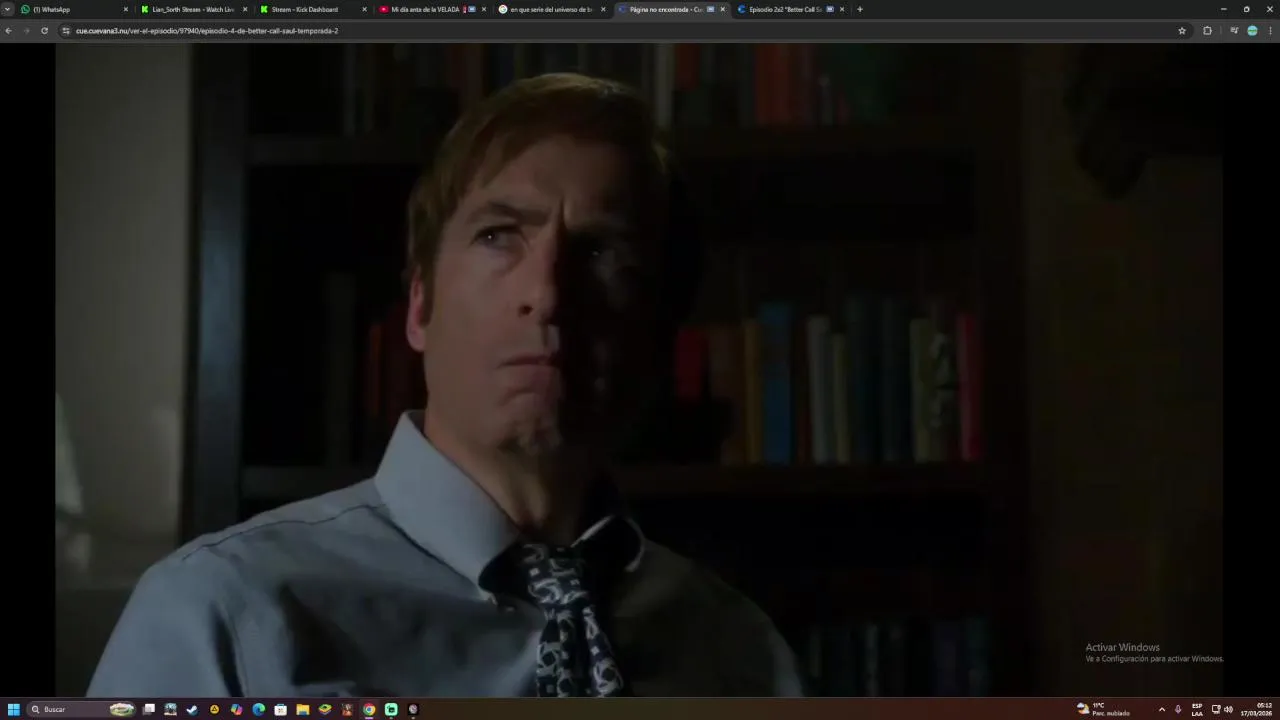Image resolution: width=1280 pixels, height=720 pixels.
Task: Open the BlueStacks taskbar icon
Action: [x=325, y=709]
